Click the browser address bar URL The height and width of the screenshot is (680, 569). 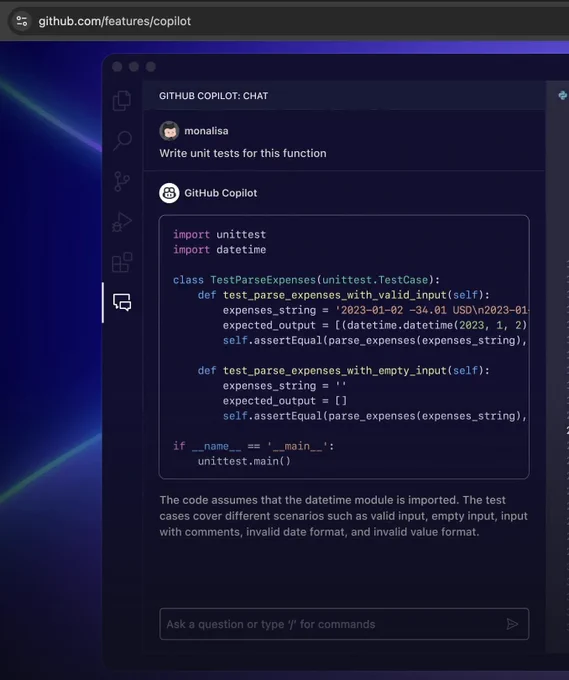coord(114,21)
